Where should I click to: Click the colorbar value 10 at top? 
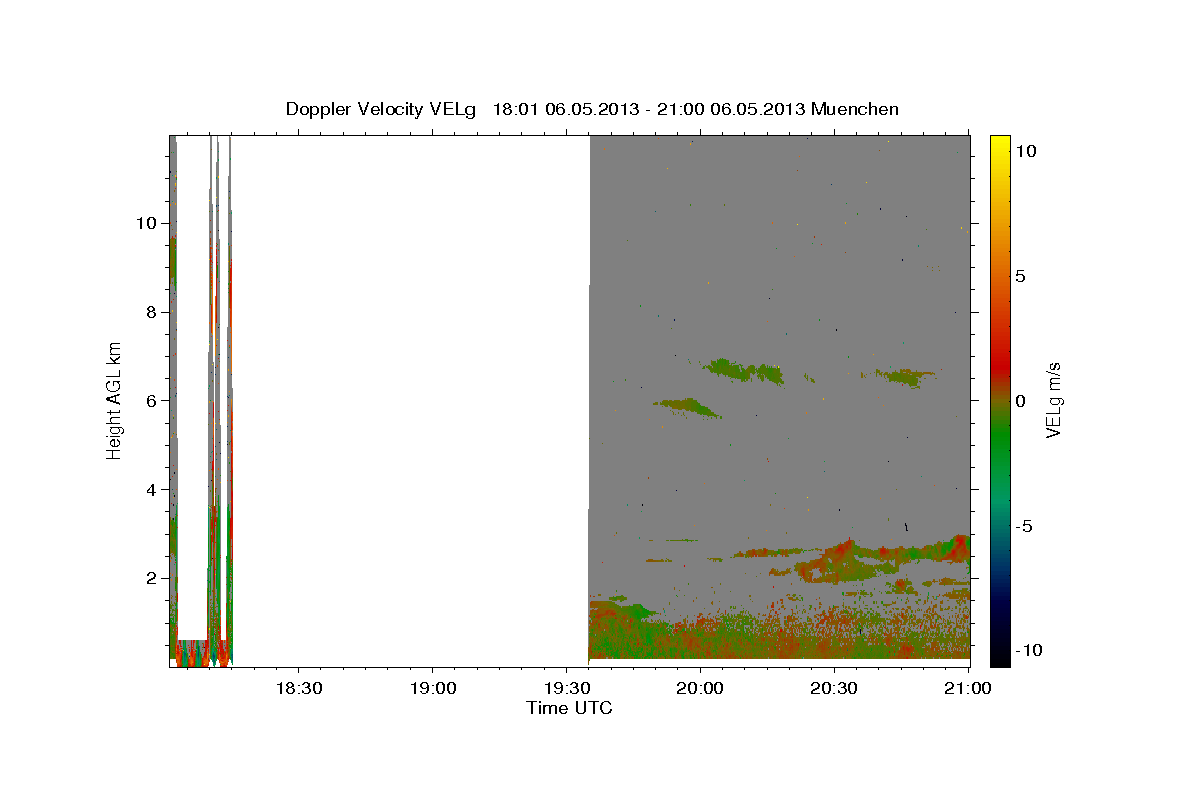pos(1025,151)
